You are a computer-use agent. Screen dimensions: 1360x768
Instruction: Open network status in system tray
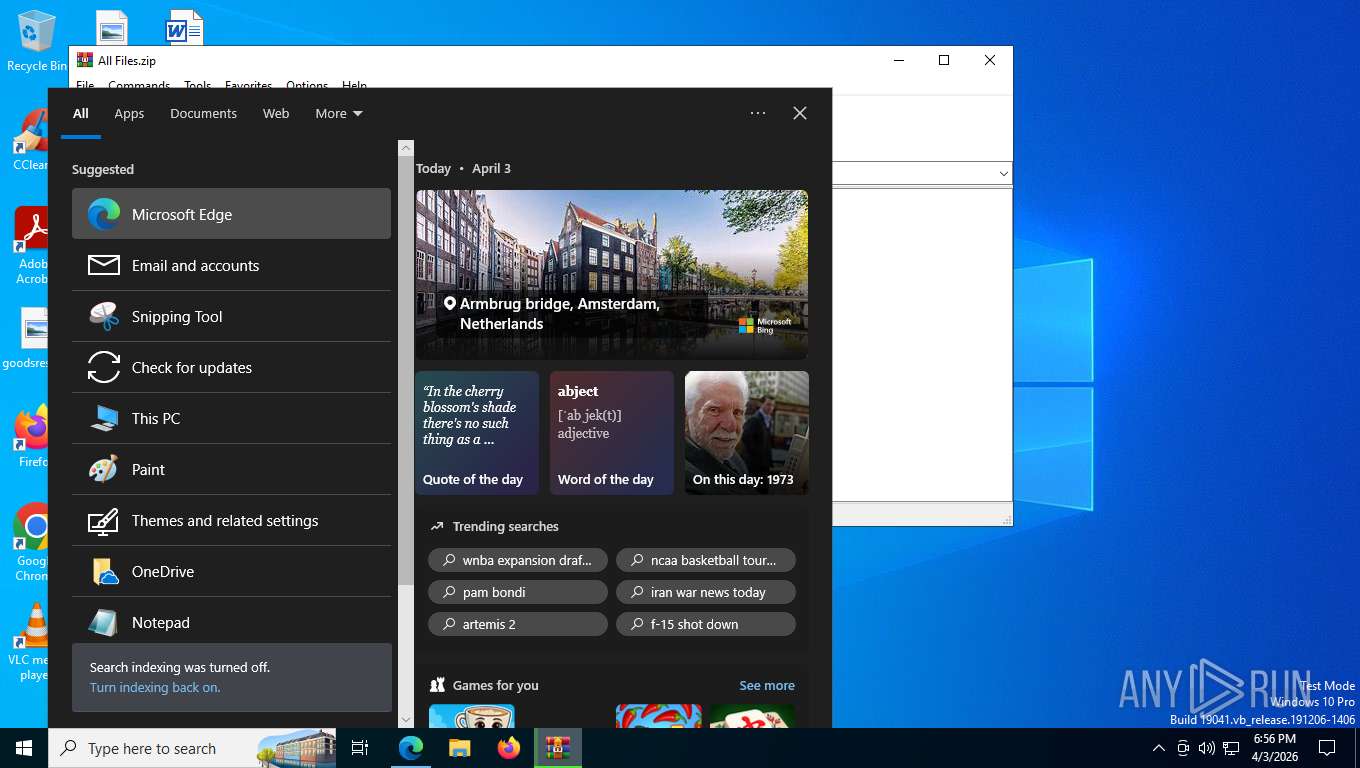(1231, 748)
